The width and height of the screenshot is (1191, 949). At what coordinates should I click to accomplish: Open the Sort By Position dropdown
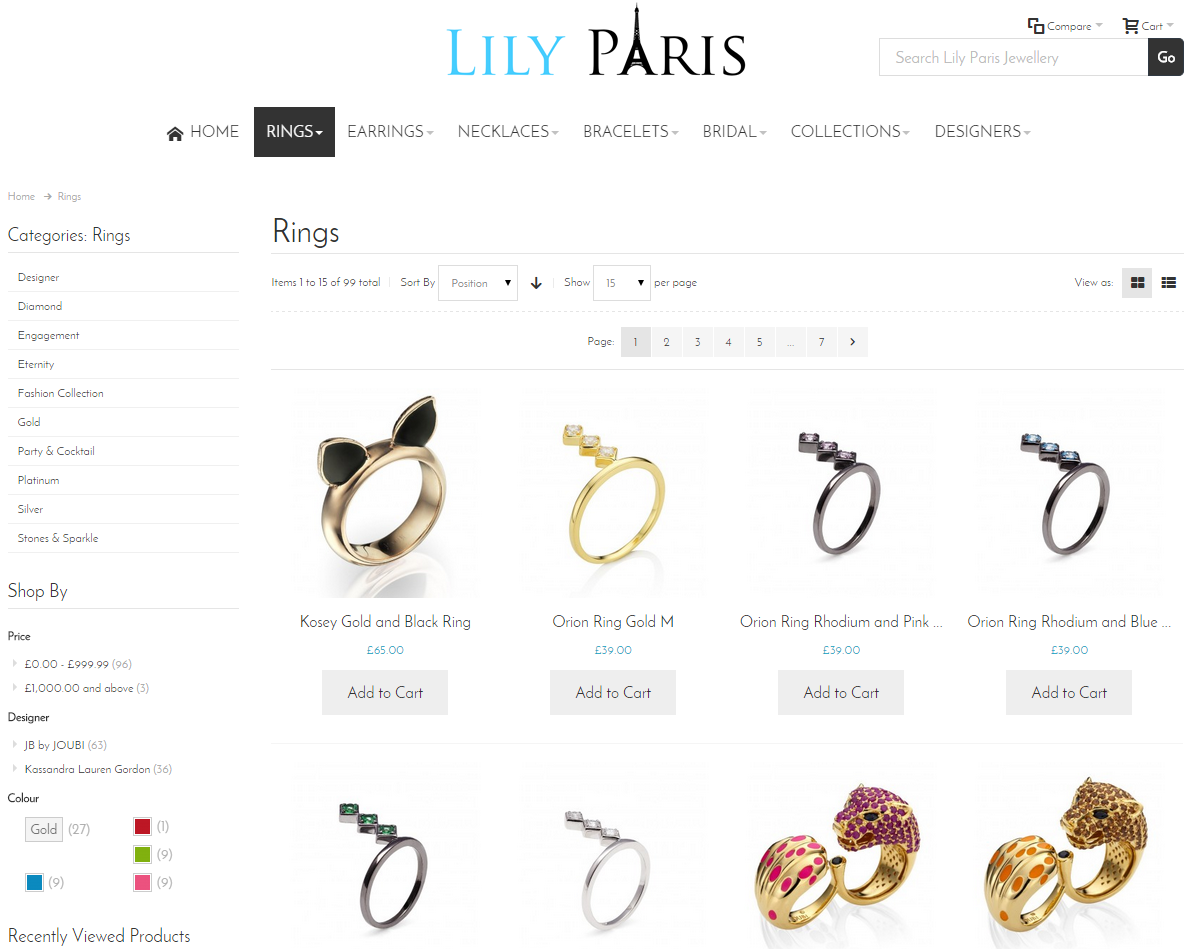click(x=478, y=283)
